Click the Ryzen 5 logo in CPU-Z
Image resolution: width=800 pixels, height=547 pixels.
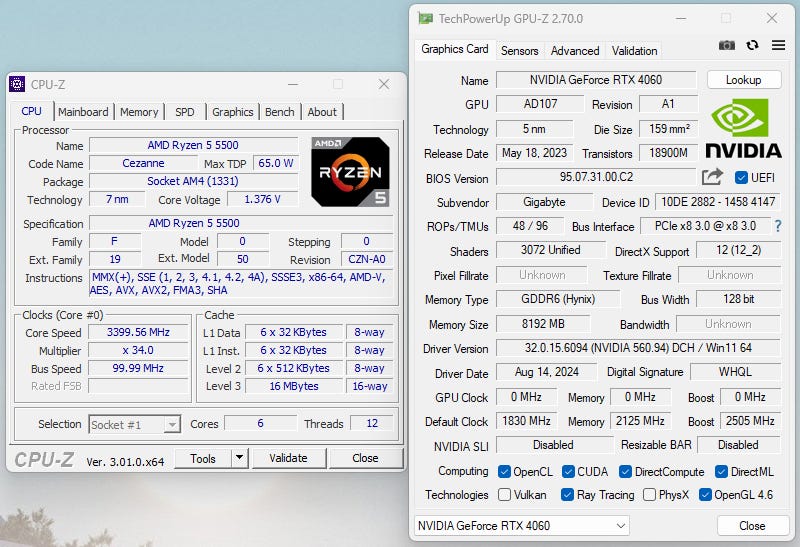point(350,171)
